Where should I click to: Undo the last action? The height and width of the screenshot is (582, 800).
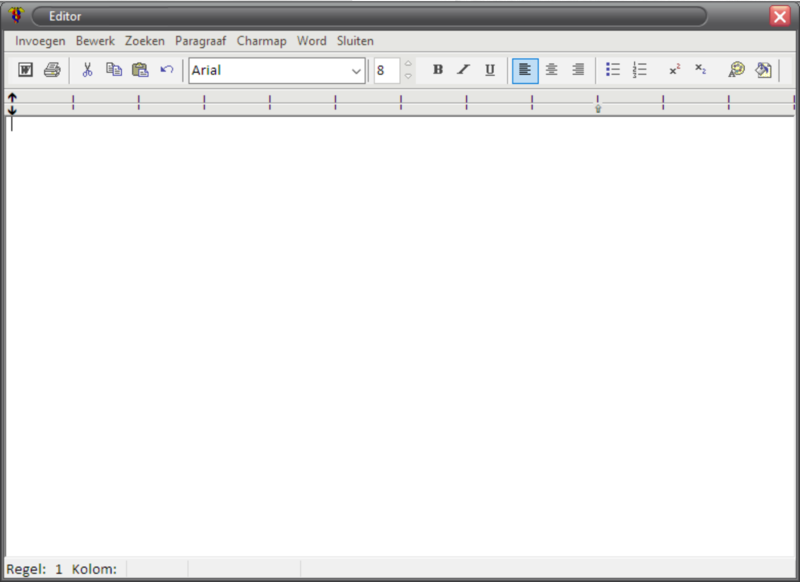pos(167,70)
